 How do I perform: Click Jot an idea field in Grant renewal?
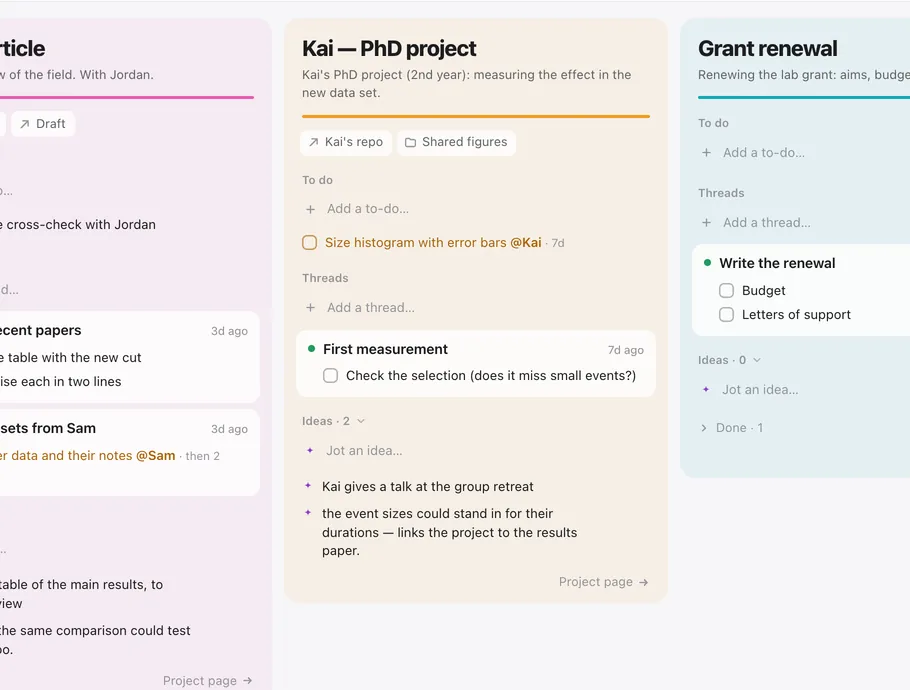tap(760, 389)
